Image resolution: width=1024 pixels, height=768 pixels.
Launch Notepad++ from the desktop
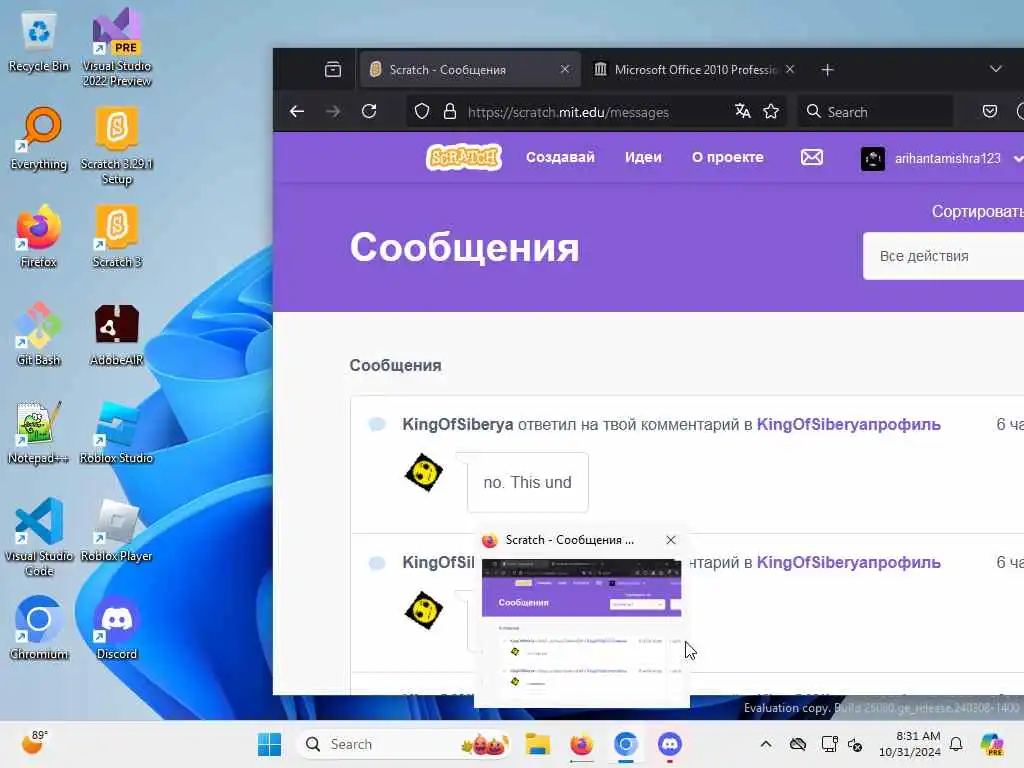coord(39,432)
